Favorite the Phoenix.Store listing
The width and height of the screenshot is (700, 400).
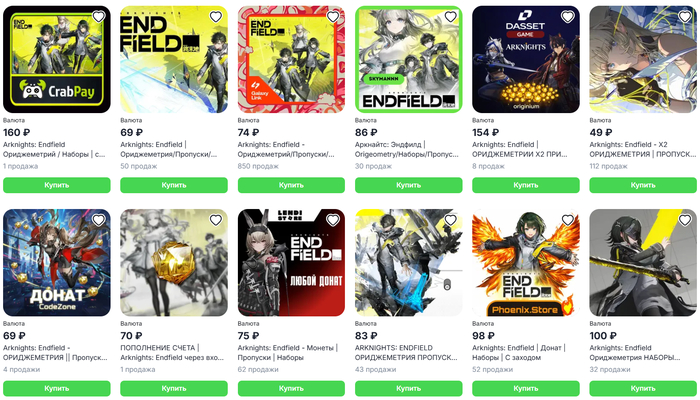567,220
